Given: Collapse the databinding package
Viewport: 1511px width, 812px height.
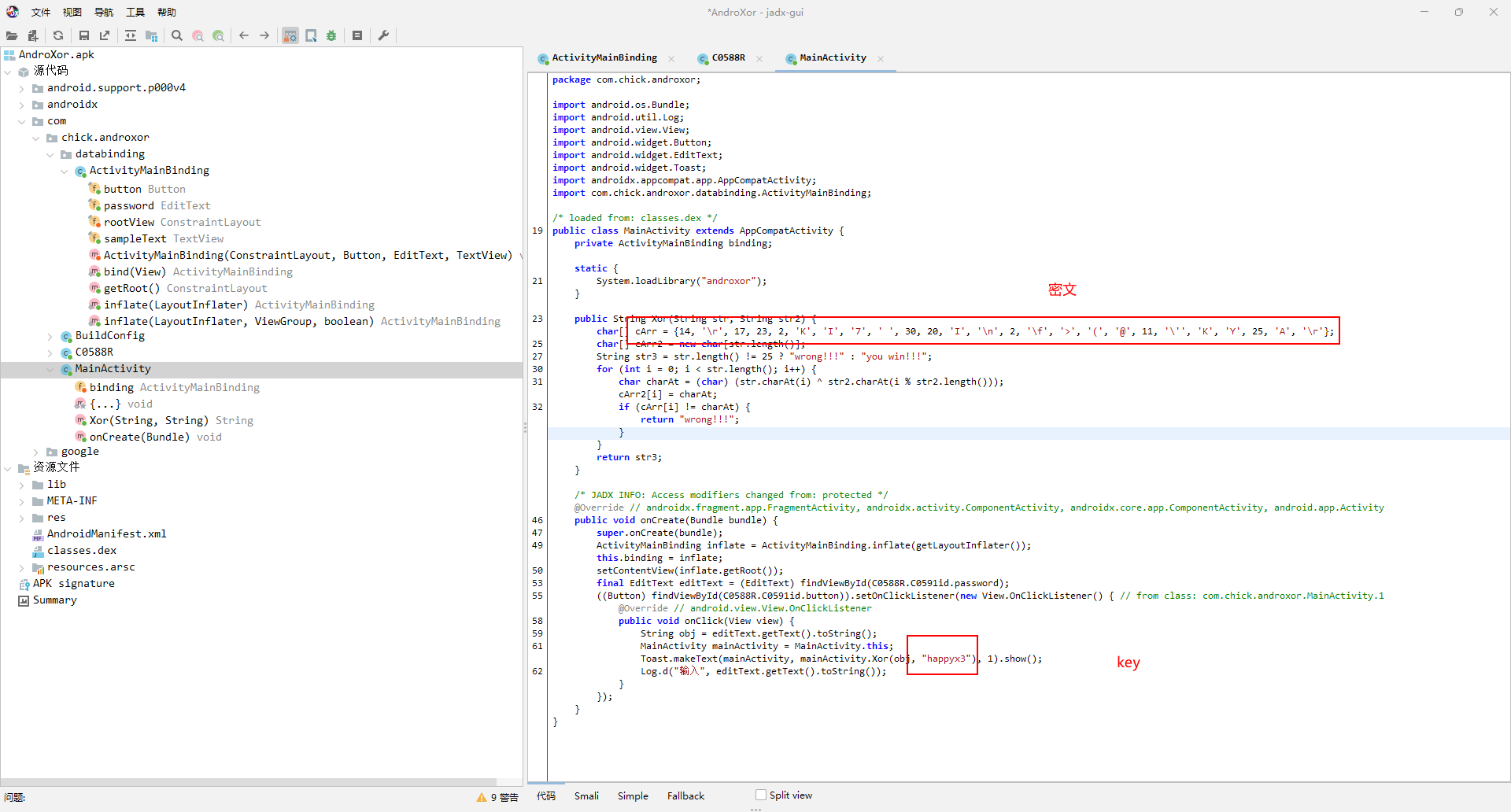Looking at the screenshot, I should 50,155.
